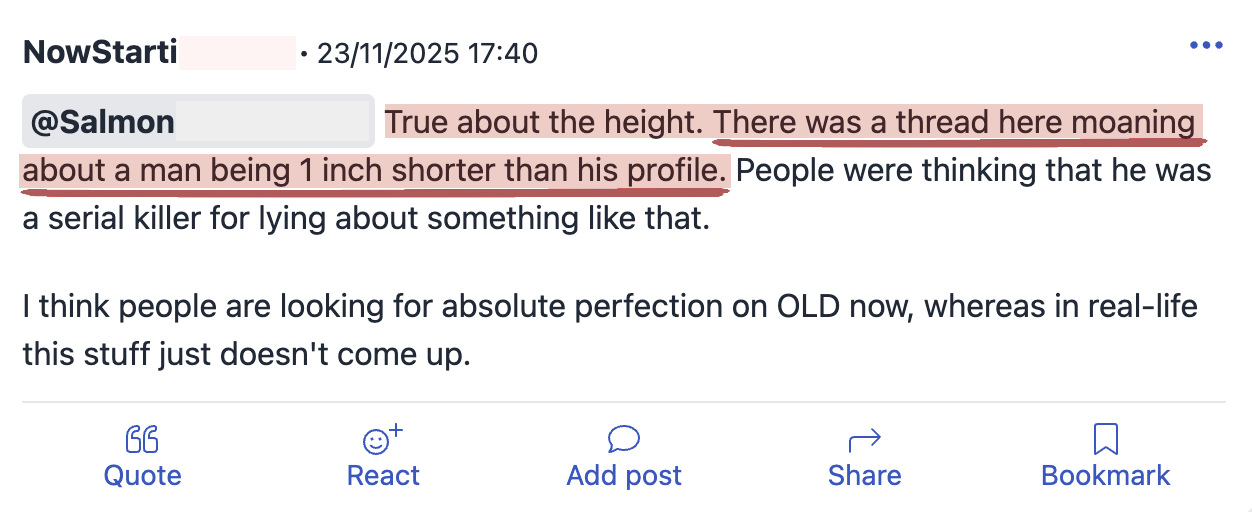Open the NowStarti poster username
The width and height of the screenshot is (1252, 512).
[100, 52]
